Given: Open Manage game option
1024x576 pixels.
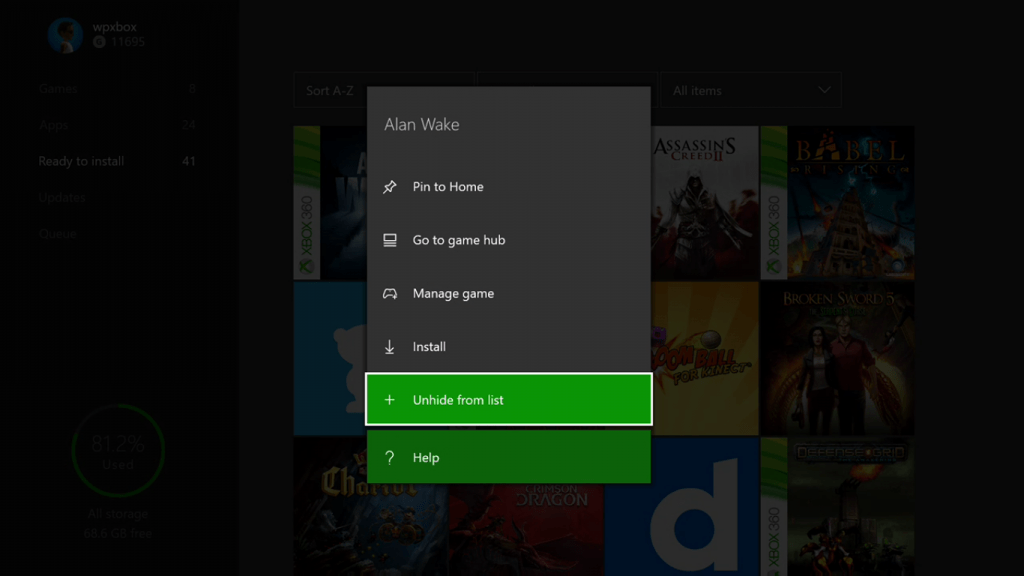Looking at the screenshot, I should click(x=509, y=294).
